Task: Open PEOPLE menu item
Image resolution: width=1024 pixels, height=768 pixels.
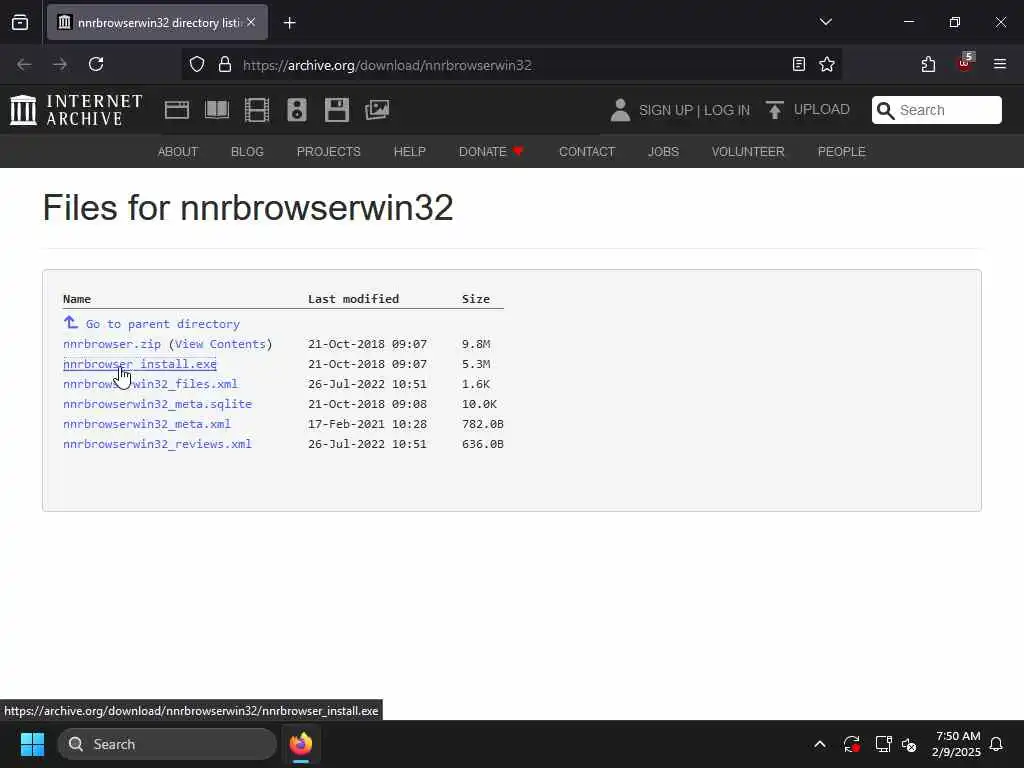Action: [x=841, y=152]
